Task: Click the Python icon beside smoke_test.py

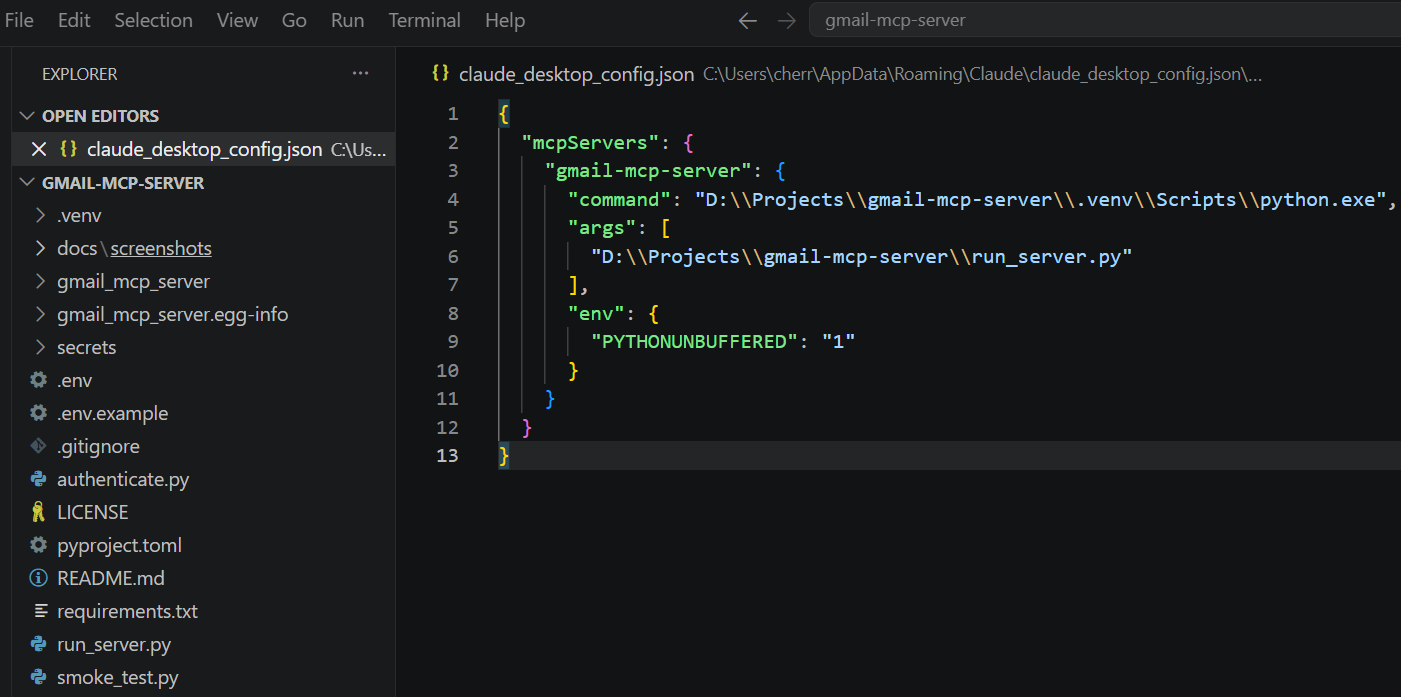Action: [39, 677]
